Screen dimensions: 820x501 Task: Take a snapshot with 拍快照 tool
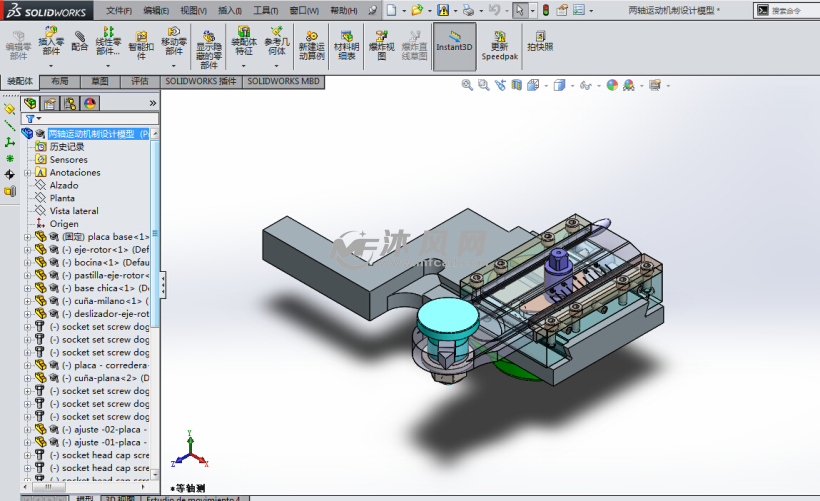tap(540, 42)
